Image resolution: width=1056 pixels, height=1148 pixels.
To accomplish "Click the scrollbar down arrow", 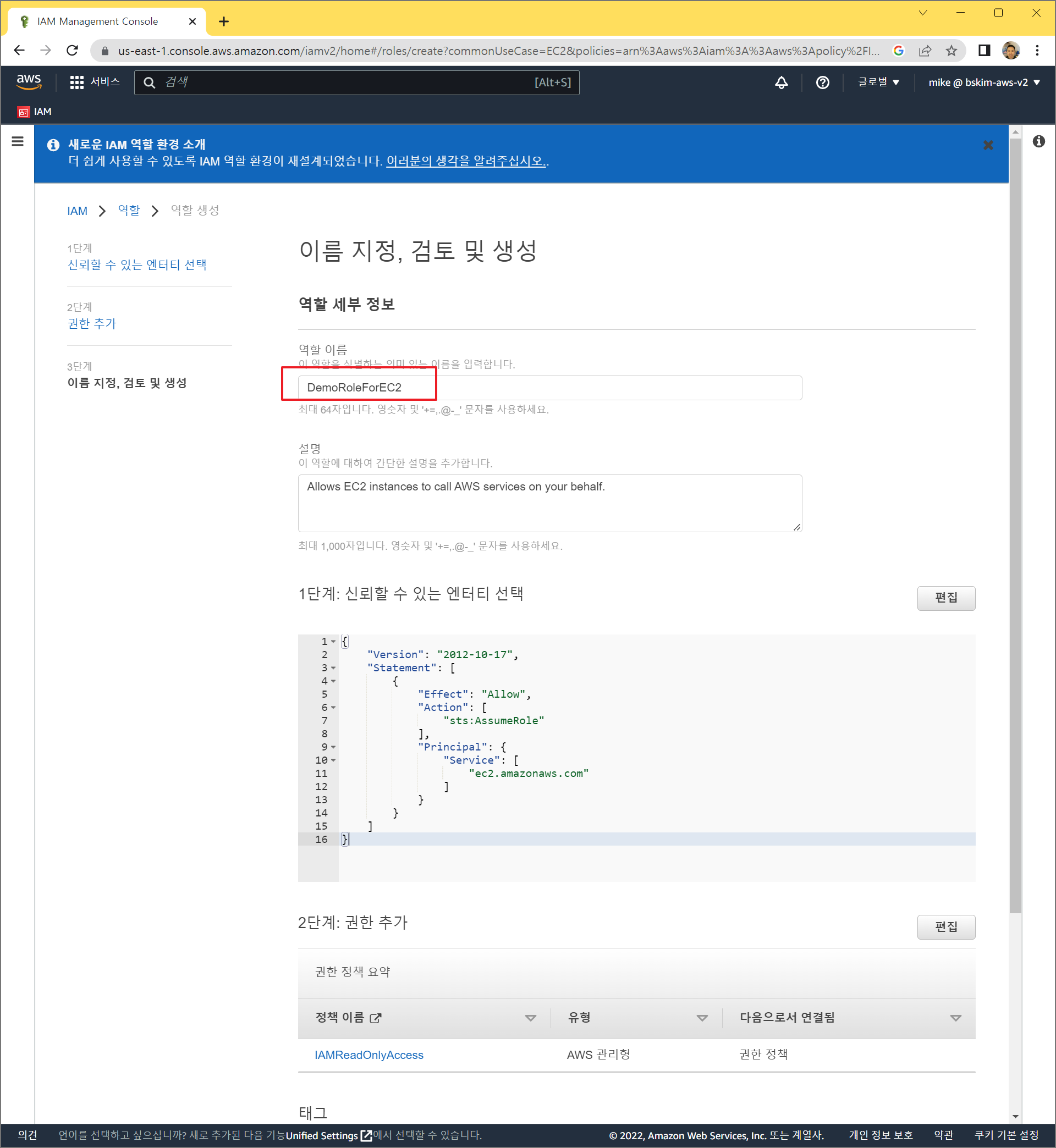I will 1015,1116.
